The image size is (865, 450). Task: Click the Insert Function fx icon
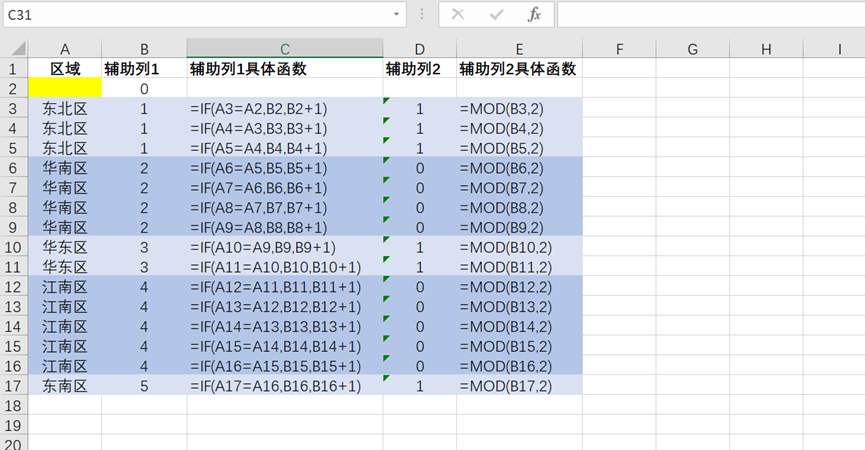pos(534,14)
